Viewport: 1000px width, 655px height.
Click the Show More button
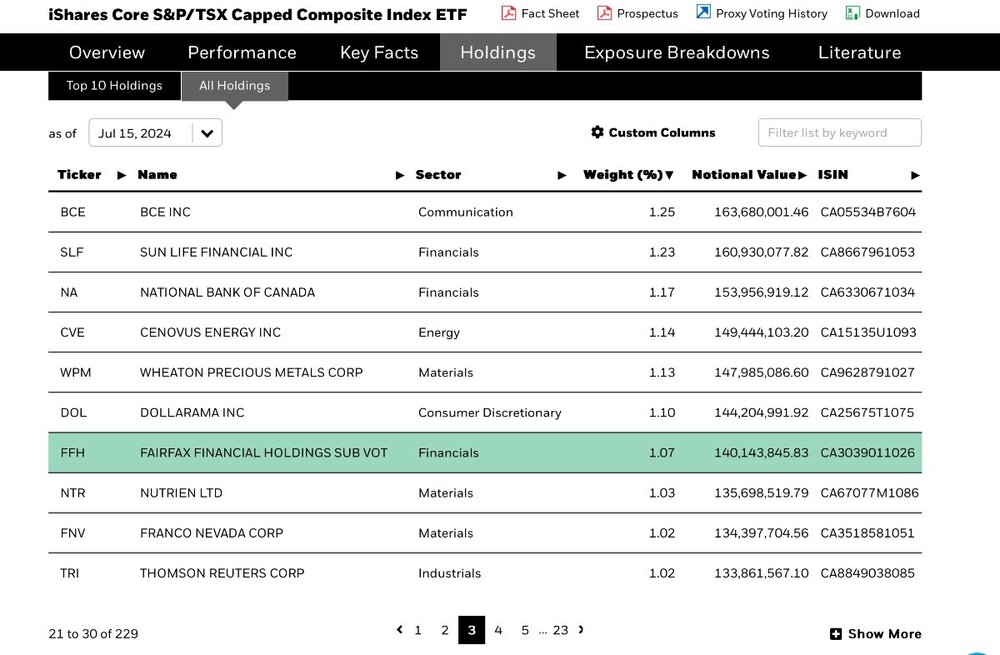tap(876, 634)
